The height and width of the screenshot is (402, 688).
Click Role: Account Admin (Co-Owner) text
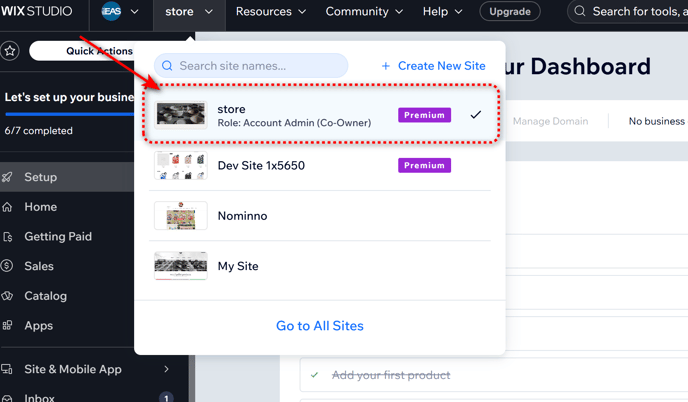click(x=294, y=123)
